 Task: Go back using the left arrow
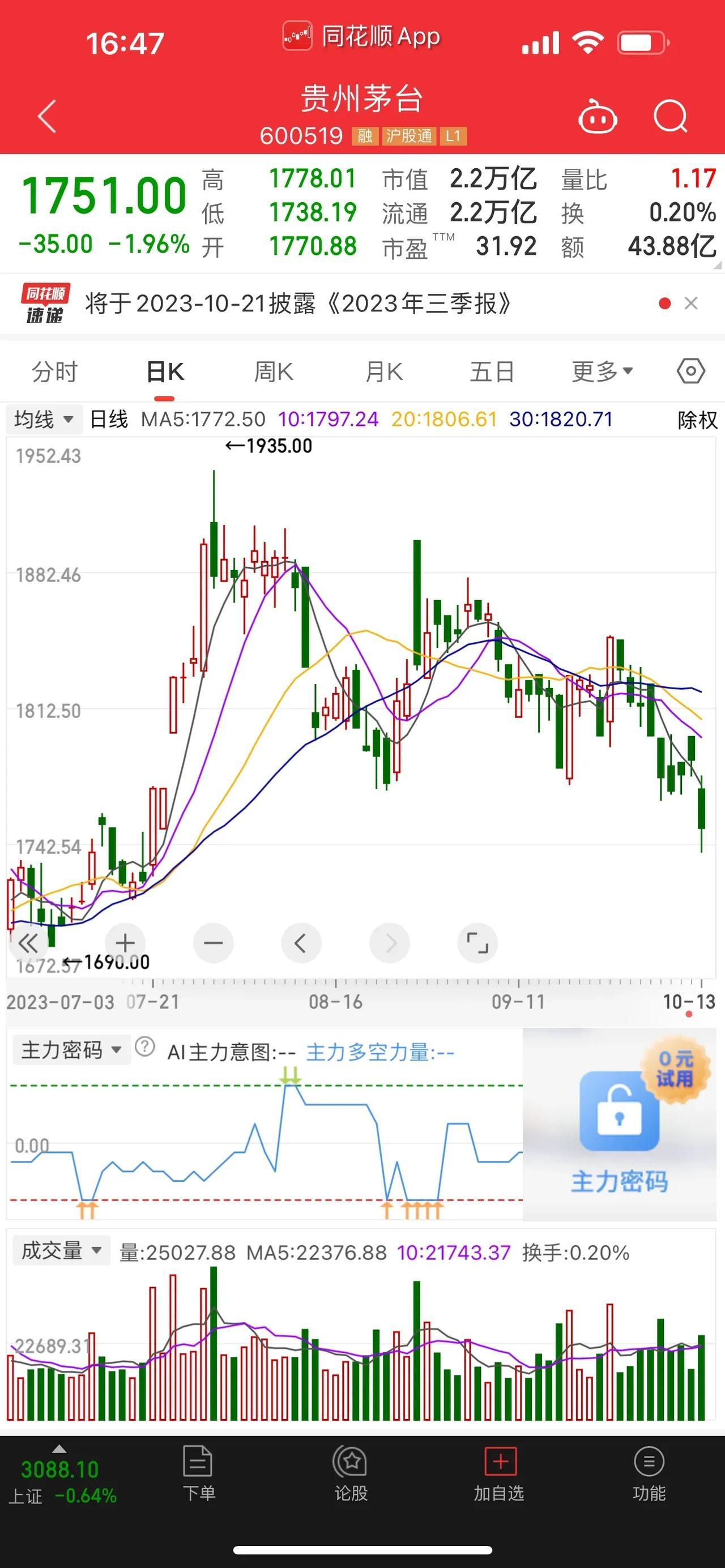[x=47, y=116]
